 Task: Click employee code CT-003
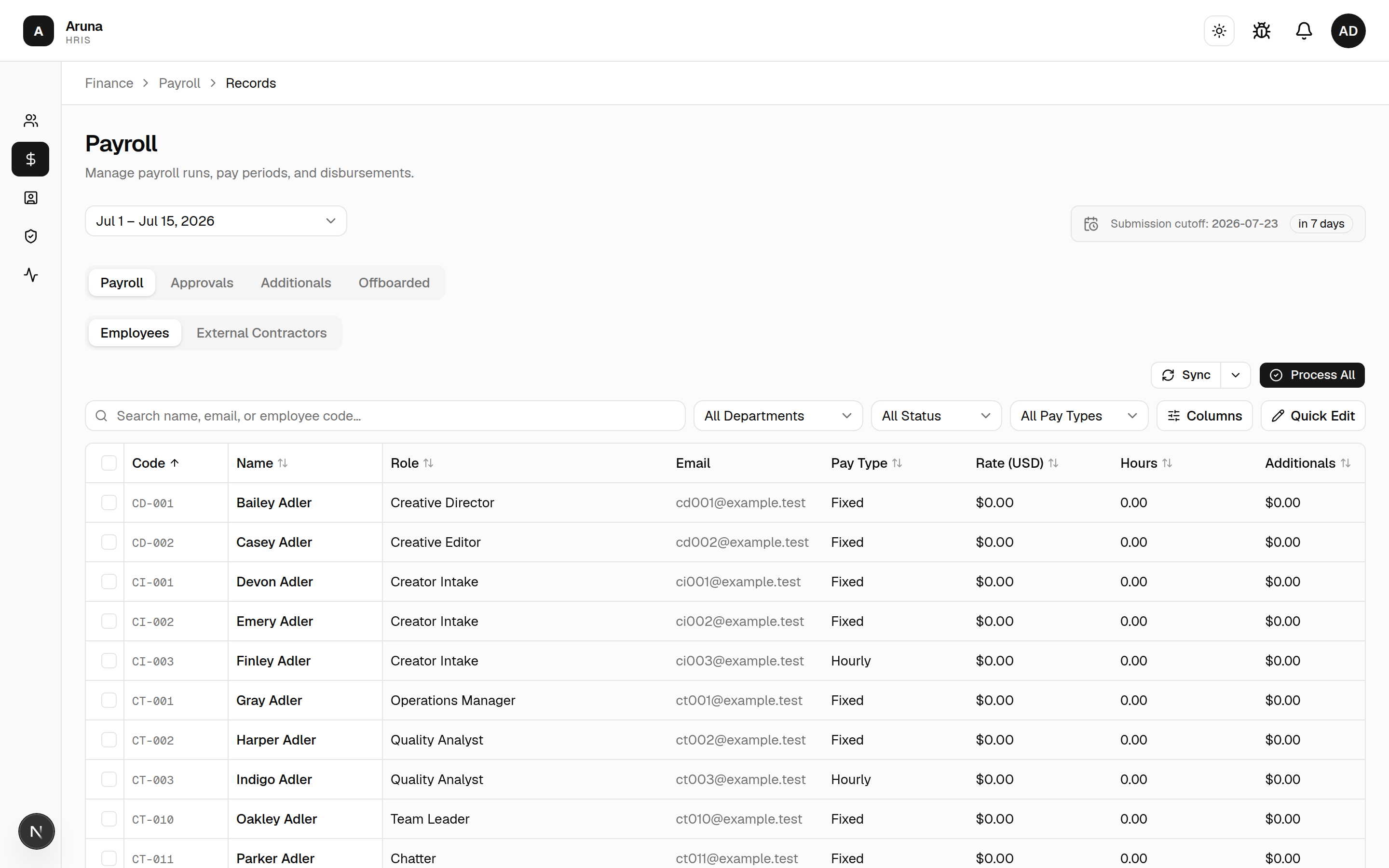pos(153,780)
